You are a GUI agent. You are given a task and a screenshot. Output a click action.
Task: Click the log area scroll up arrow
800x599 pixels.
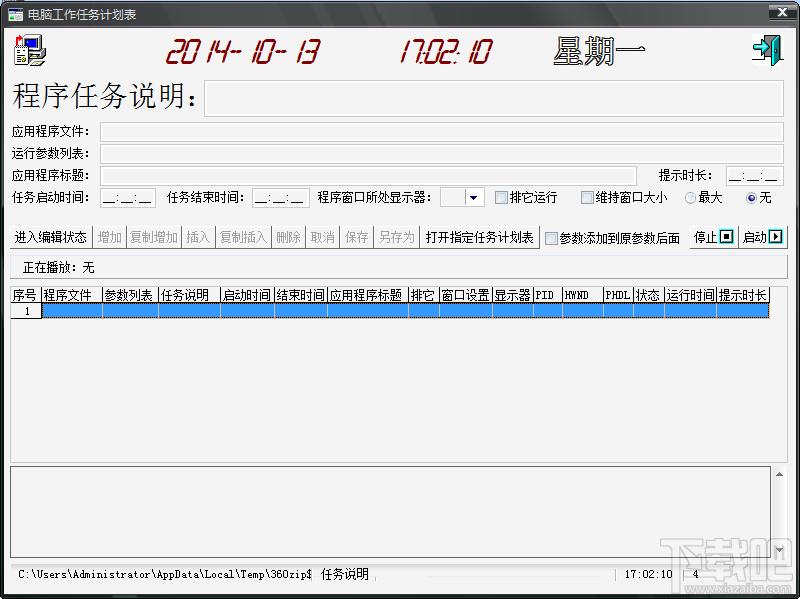click(779, 475)
